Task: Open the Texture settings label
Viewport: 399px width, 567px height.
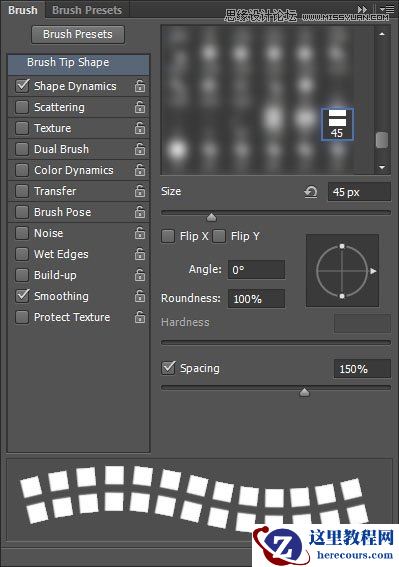Action: (x=52, y=128)
